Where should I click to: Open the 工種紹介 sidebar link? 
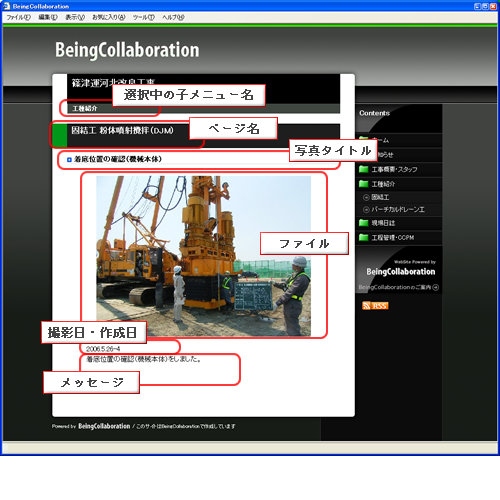point(383,184)
